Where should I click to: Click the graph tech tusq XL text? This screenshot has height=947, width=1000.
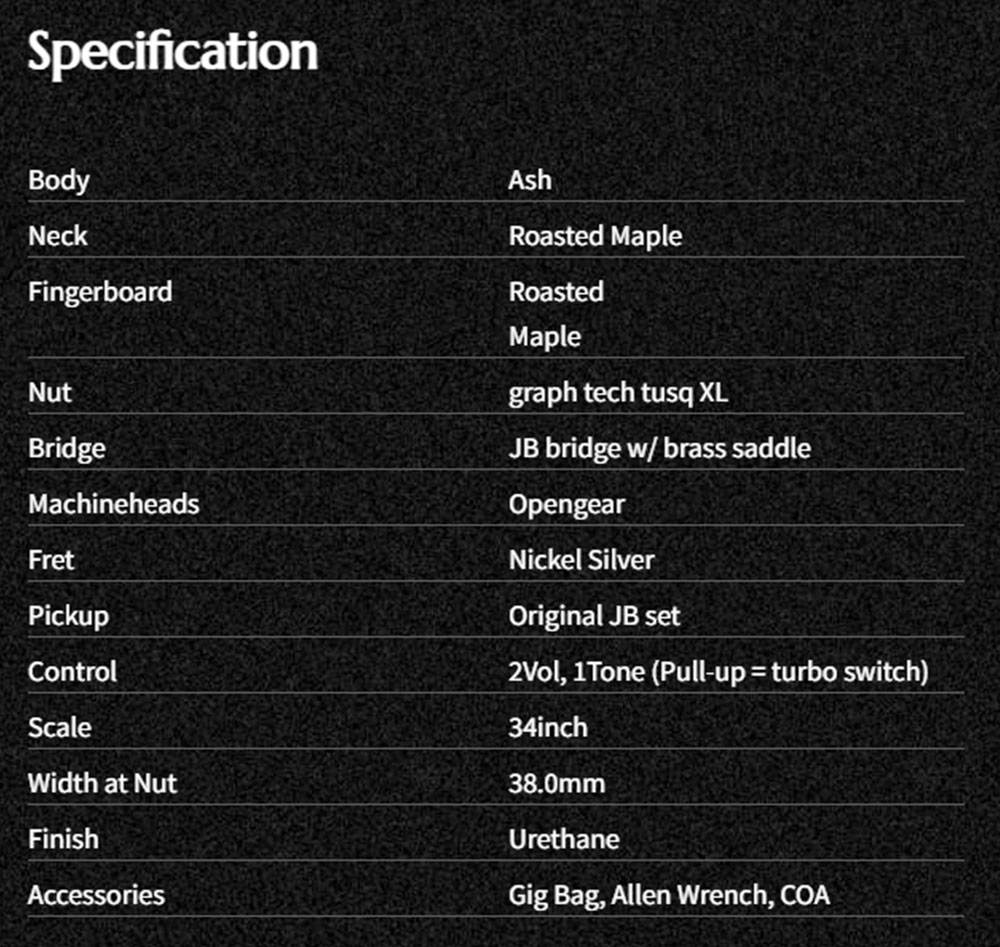click(x=618, y=393)
